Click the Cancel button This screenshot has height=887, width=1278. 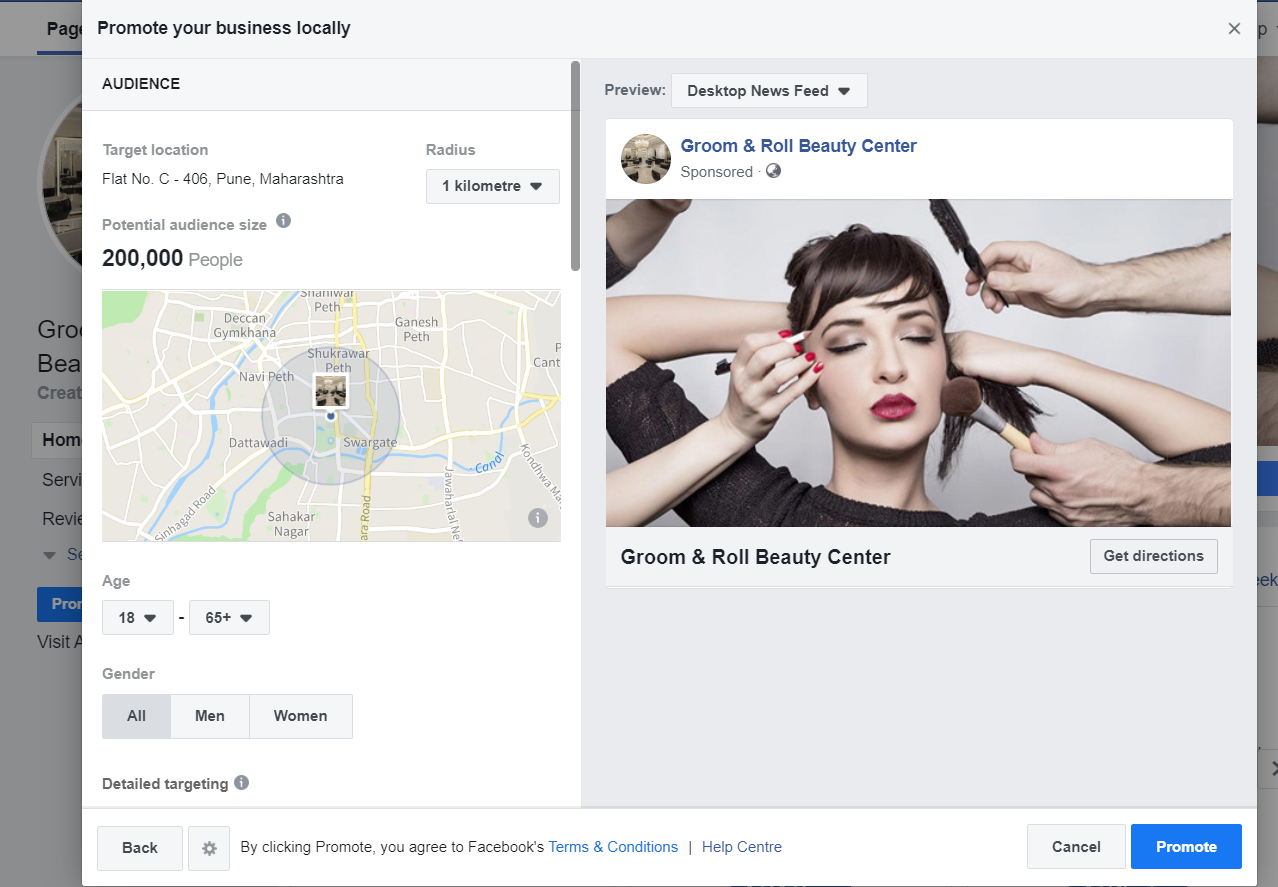point(1076,847)
